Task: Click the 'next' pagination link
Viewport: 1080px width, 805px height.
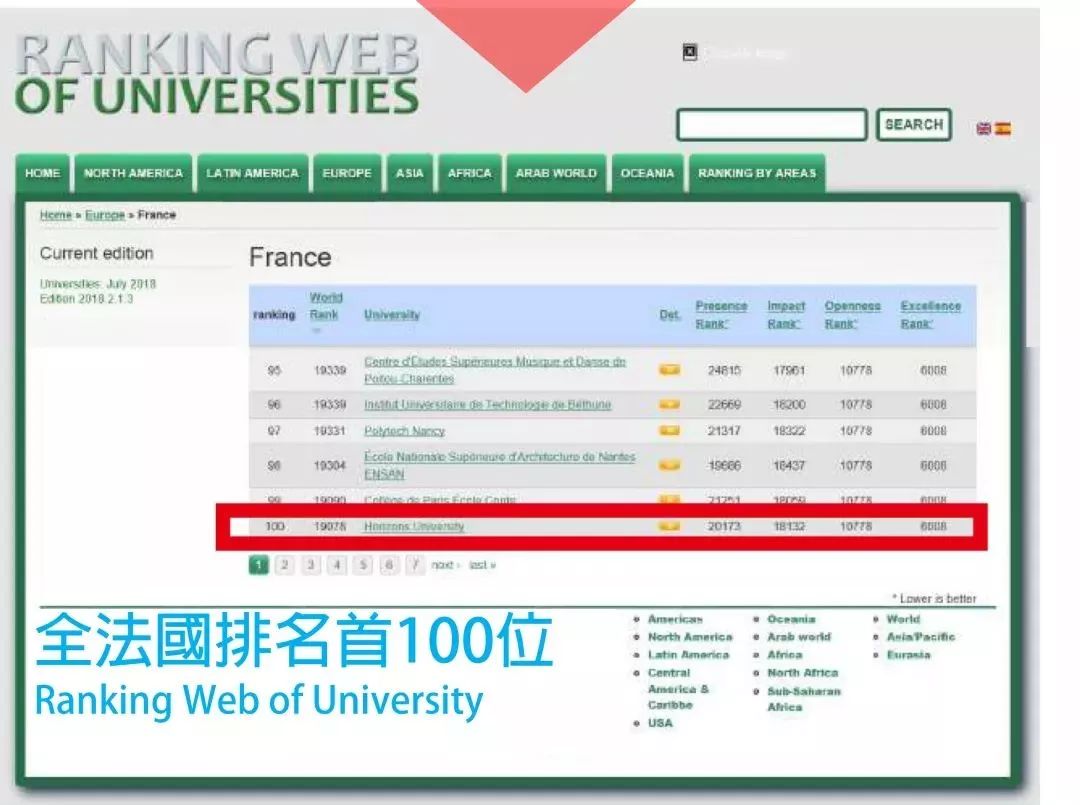Action: [445, 565]
